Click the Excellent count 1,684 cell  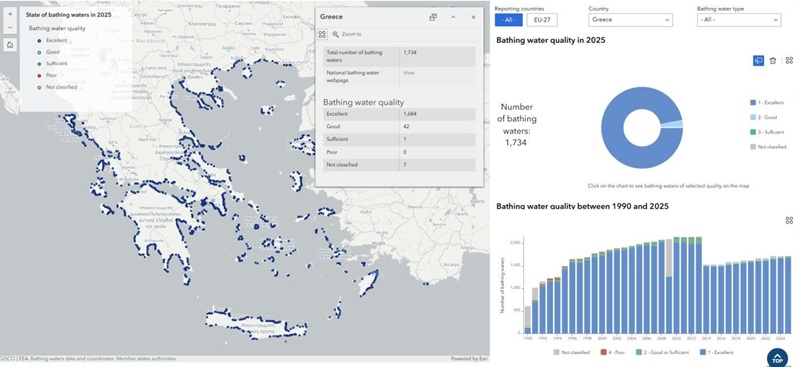tap(438, 114)
